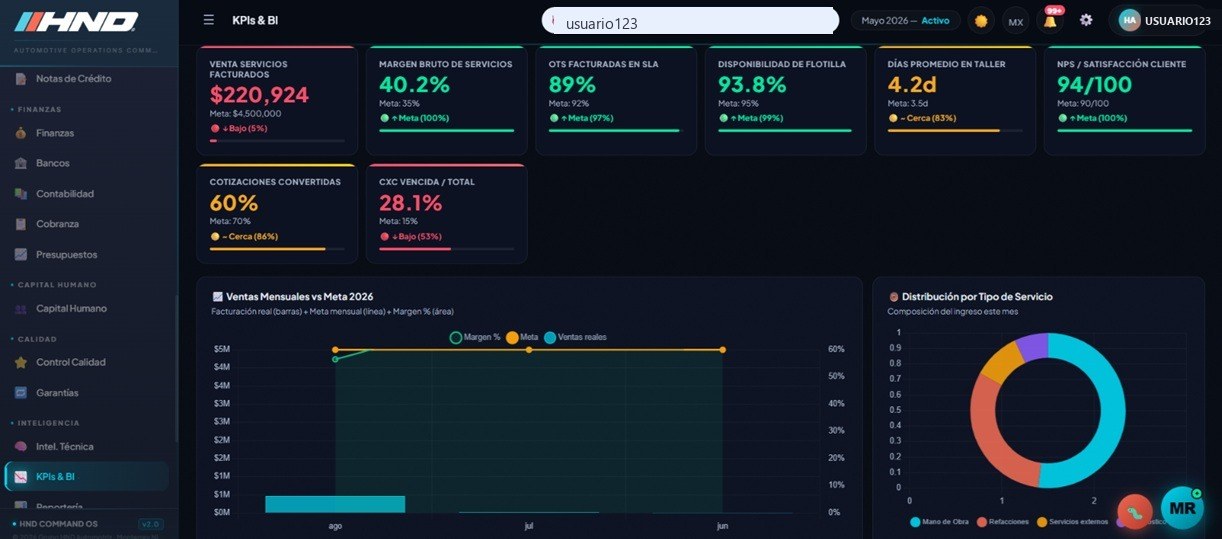Toggle Ventas reales series in chart legend
Screen dimensions: 1222x539
(x=575, y=337)
